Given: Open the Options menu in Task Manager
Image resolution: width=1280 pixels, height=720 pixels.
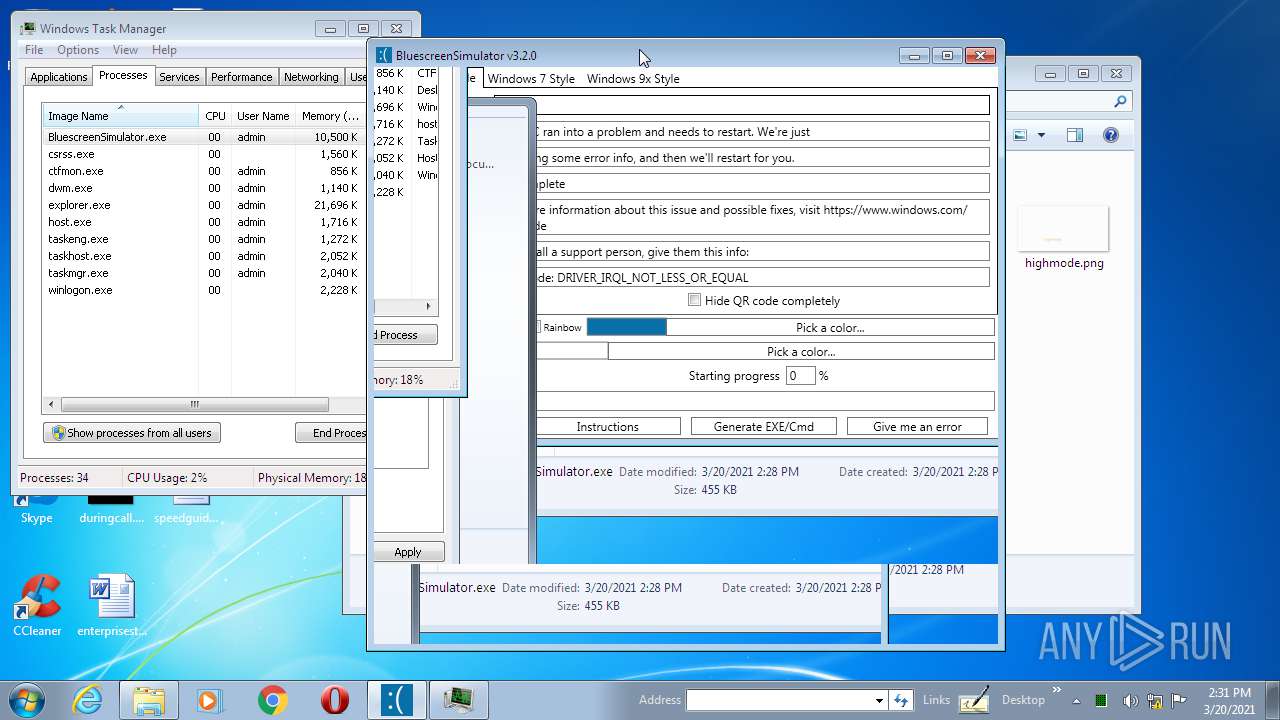Looking at the screenshot, I should pos(77,50).
